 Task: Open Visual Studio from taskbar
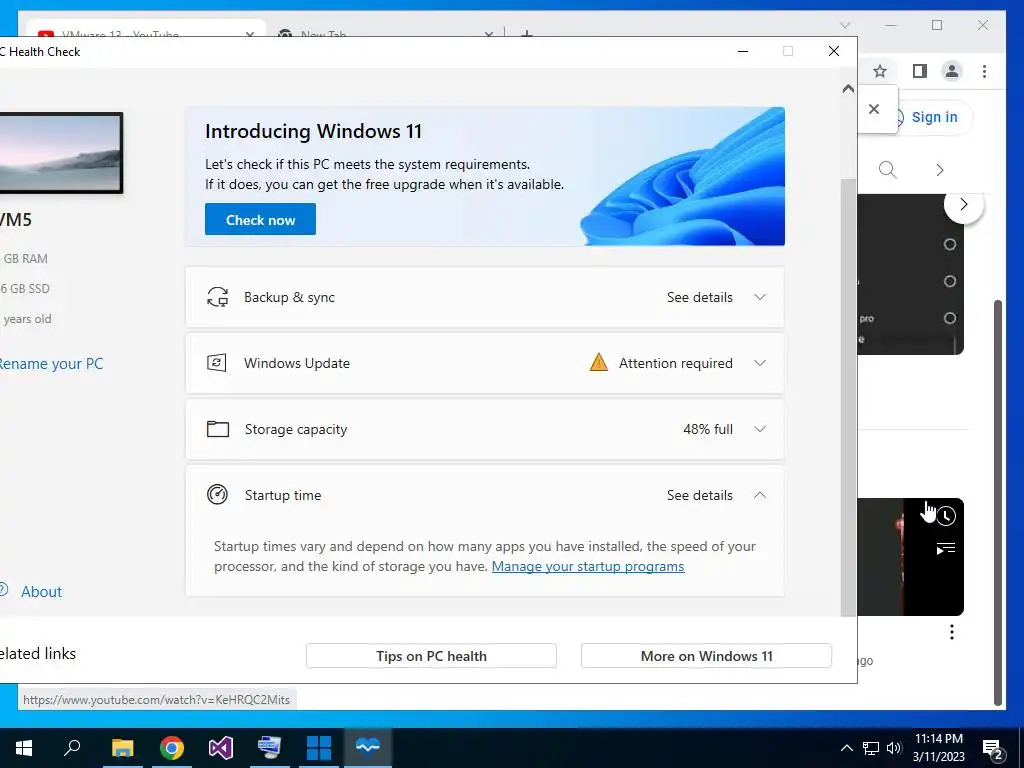click(x=221, y=748)
